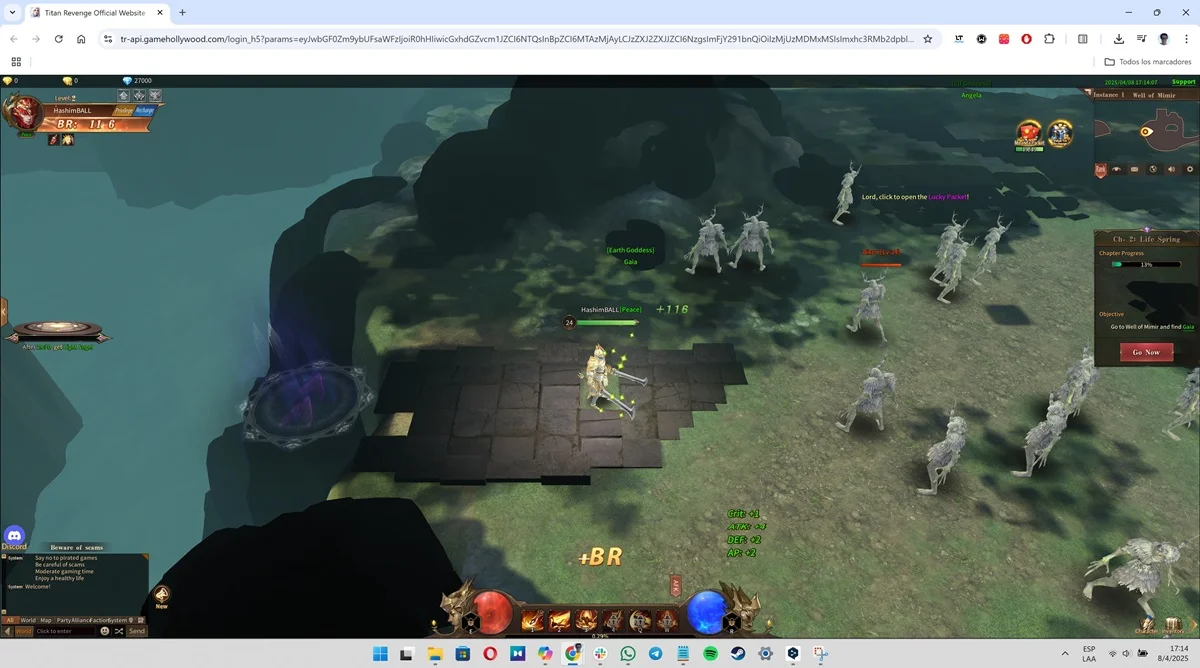
Task: Toggle the speaker sound icon near the minimap
Action: pos(1172,169)
